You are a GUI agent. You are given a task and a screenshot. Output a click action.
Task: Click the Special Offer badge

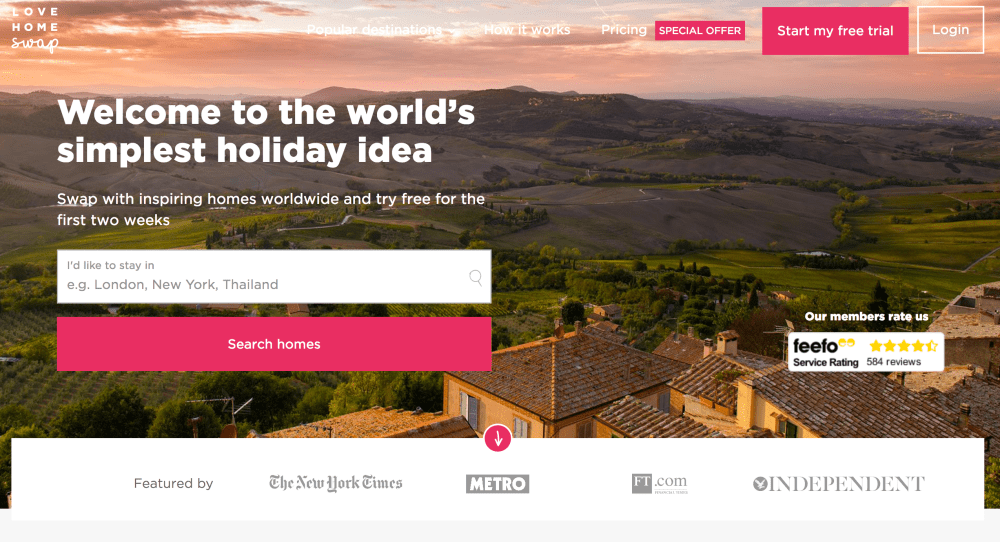700,31
